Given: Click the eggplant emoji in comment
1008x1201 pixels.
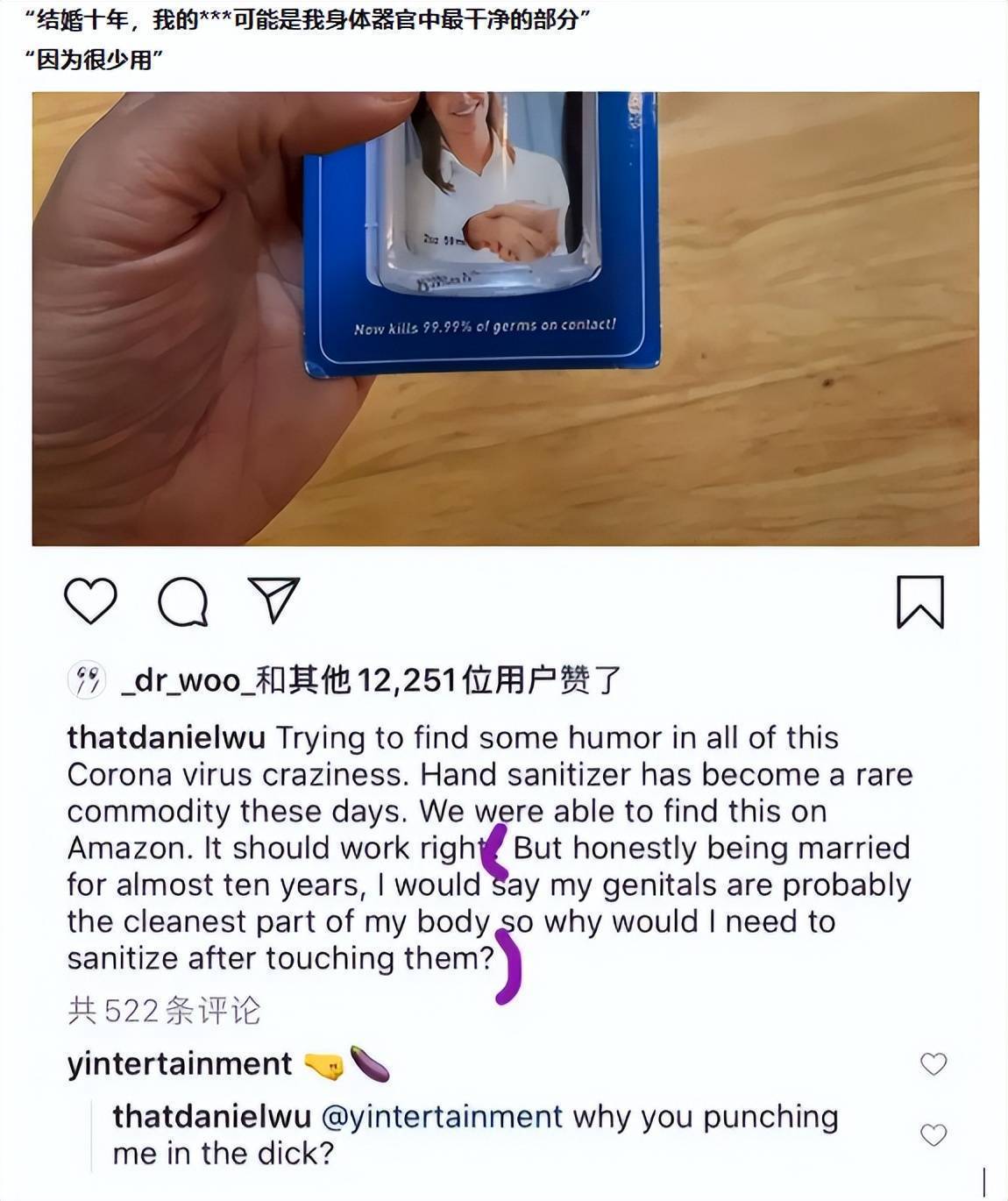Looking at the screenshot, I should coord(369,1063).
